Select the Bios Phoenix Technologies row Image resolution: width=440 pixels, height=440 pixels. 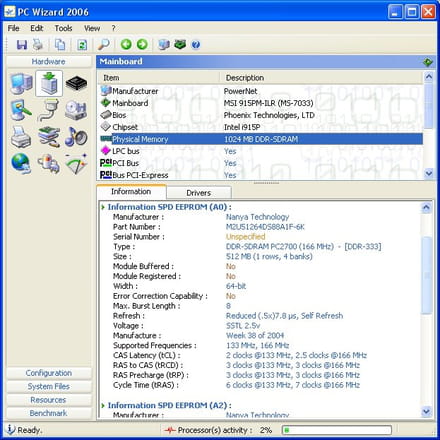click(261, 115)
